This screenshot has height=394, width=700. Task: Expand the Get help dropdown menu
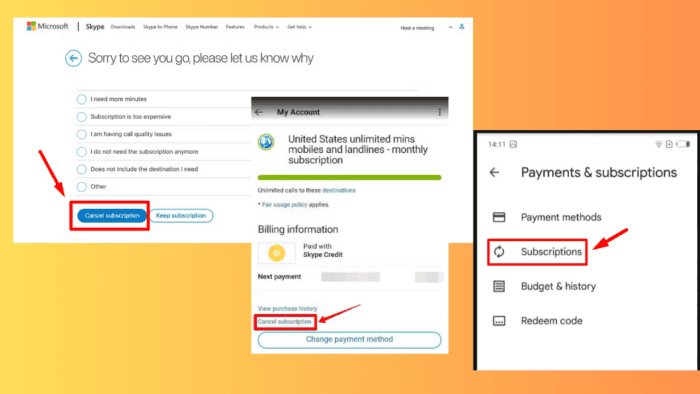299,27
